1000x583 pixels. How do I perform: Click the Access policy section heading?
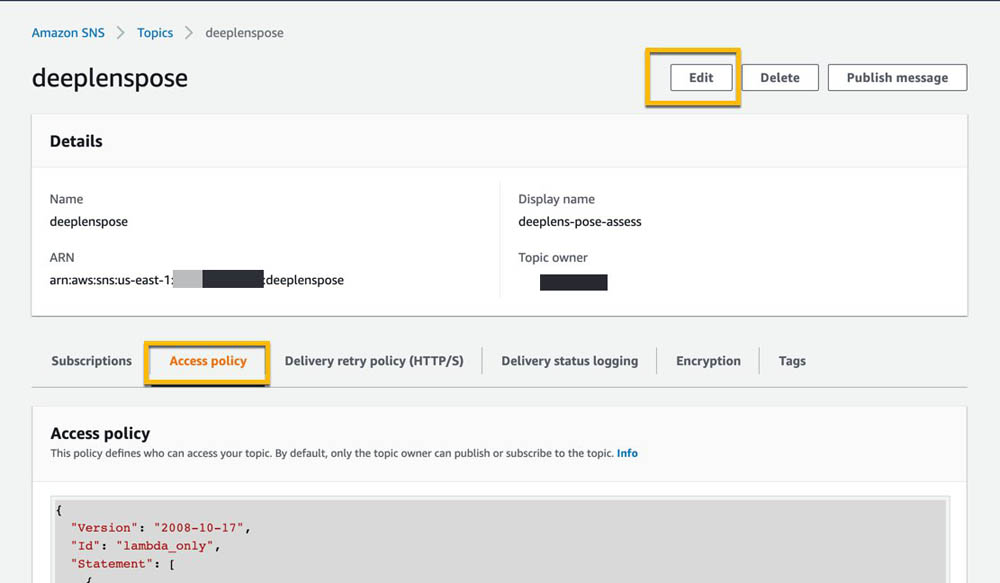click(100, 433)
